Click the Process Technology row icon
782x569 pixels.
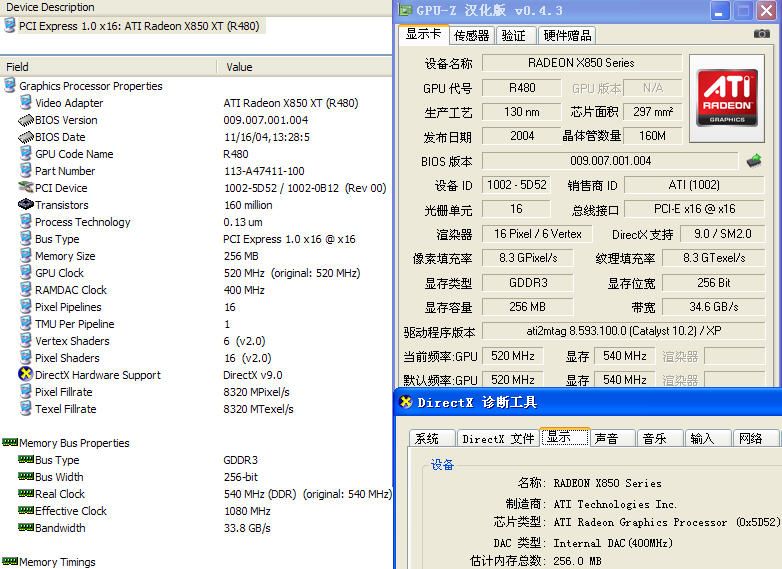tap(26, 221)
